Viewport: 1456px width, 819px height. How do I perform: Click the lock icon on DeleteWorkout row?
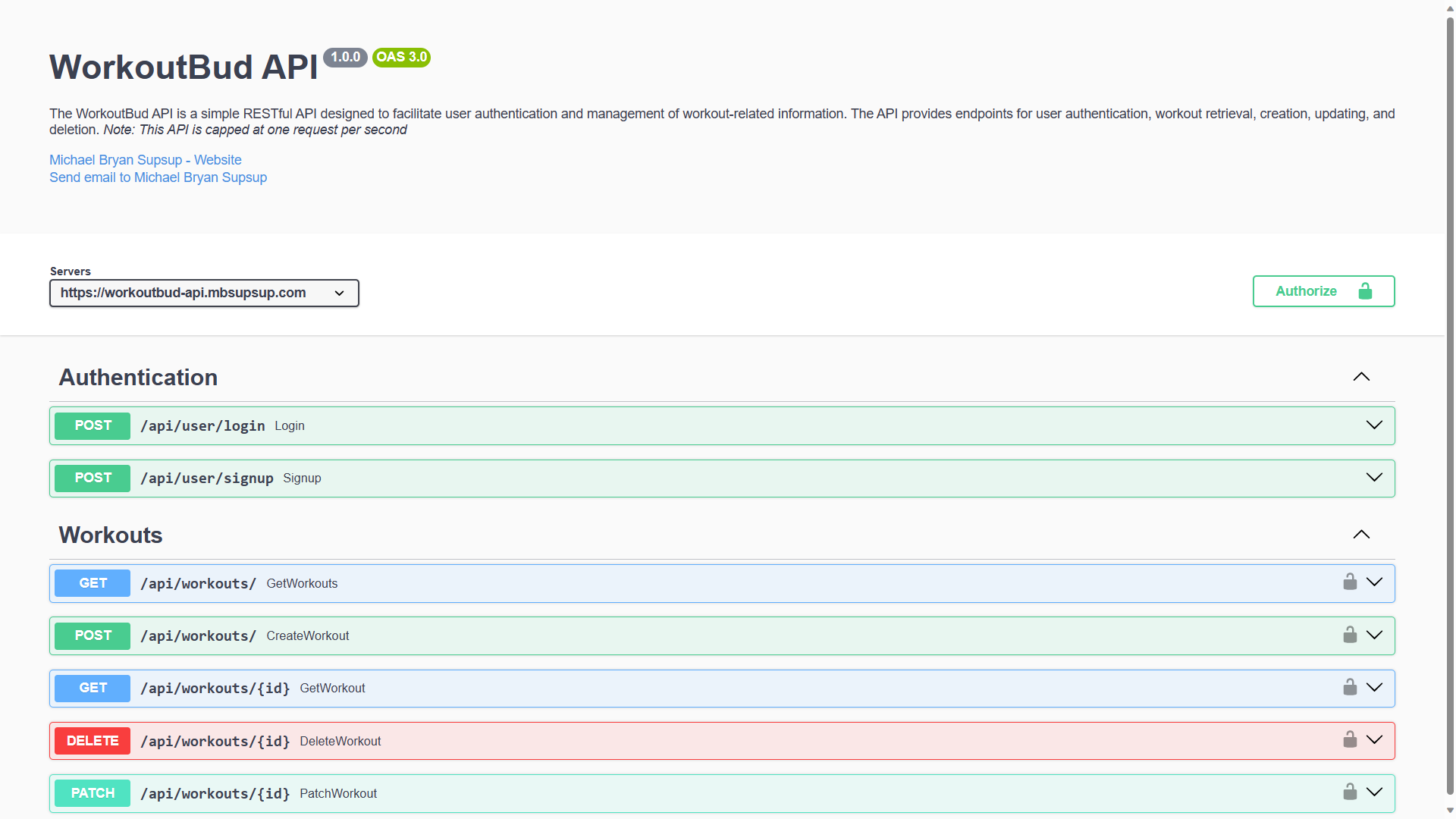click(x=1350, y=739)
